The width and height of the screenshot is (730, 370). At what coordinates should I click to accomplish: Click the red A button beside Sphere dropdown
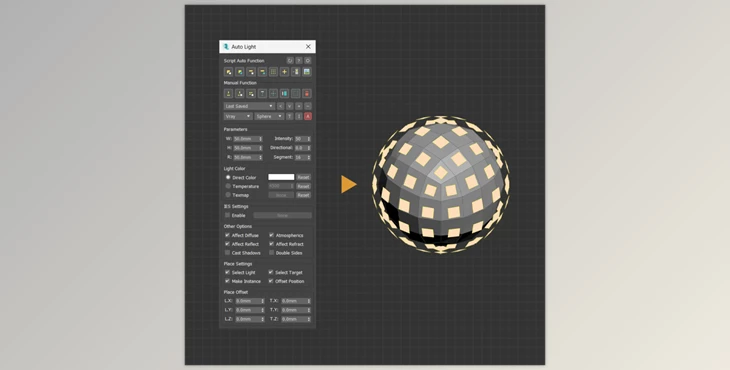click(308, 116)
